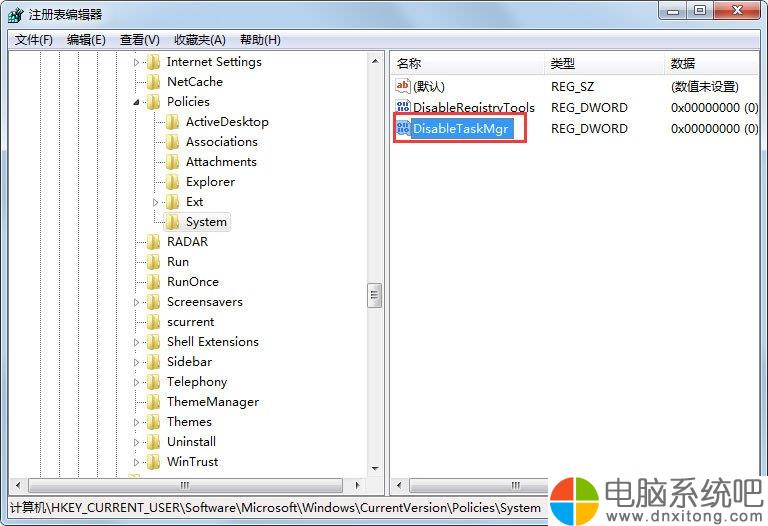This screenshot has width=768, height=526.
Task: Select the DisableTaskMgr value name
Action: coord(460,129)
